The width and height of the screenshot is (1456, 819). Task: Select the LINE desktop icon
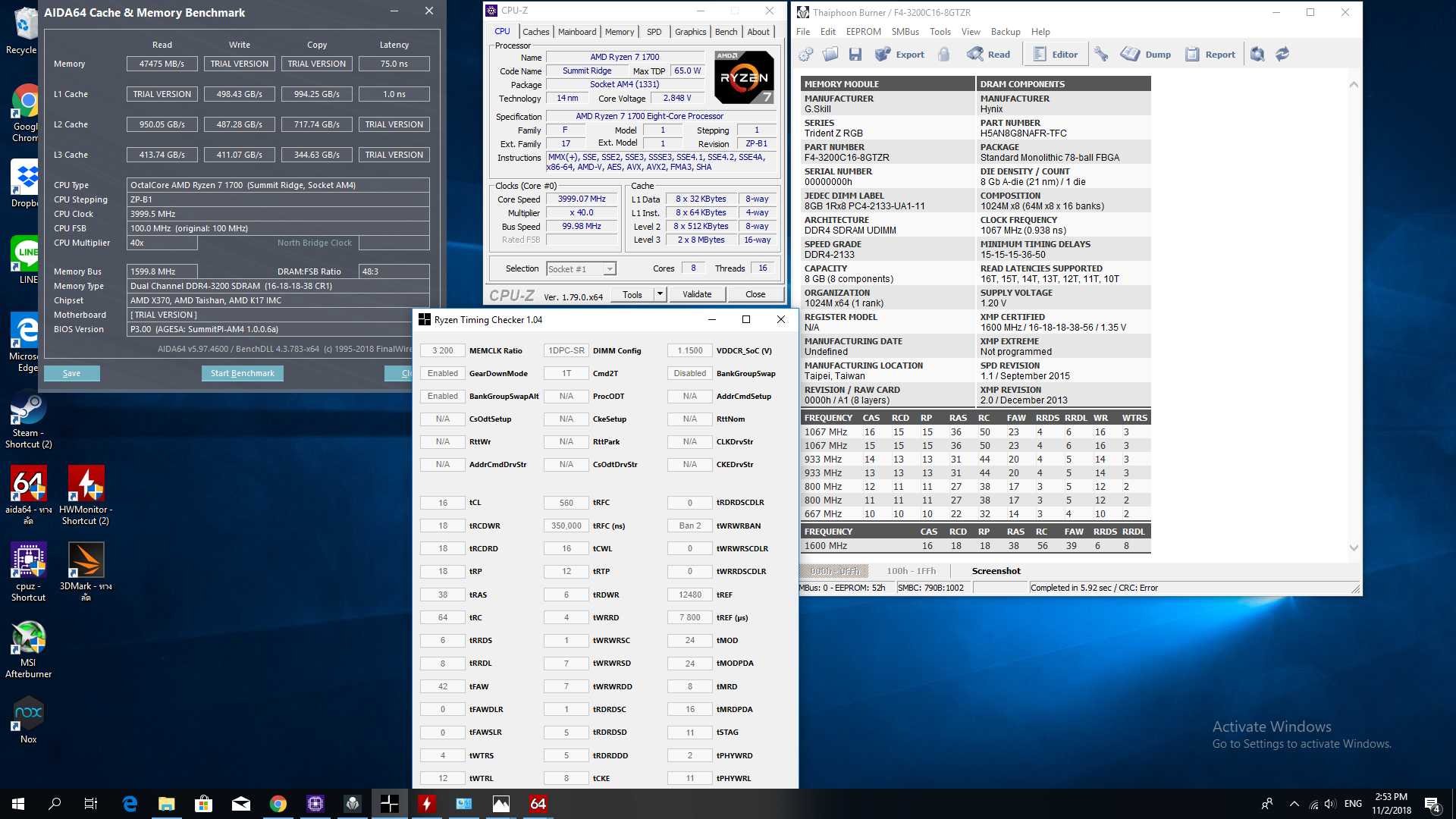tap(27, 259)
